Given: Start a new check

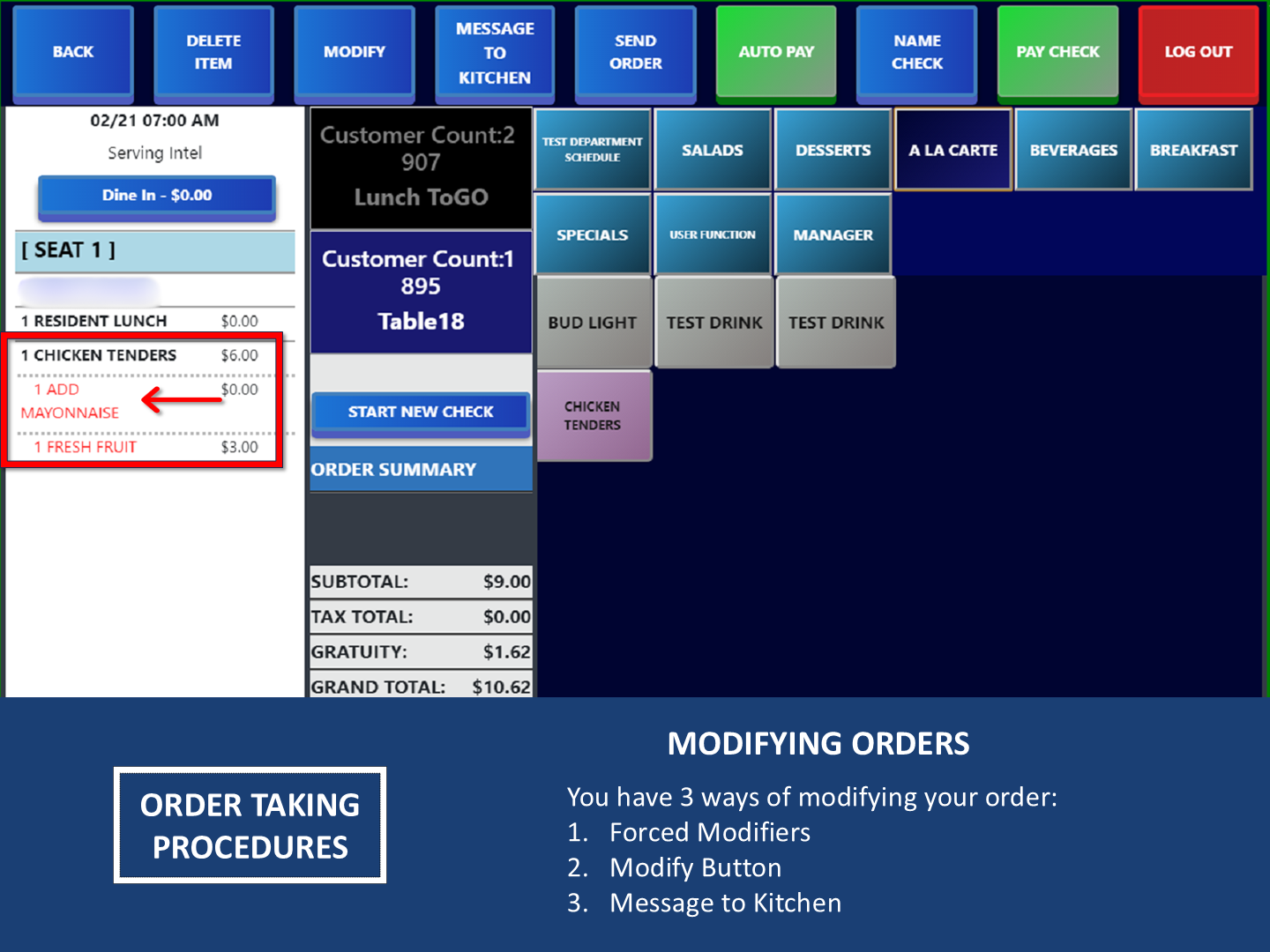Looking at the screenshot, I should coord(421,413).
